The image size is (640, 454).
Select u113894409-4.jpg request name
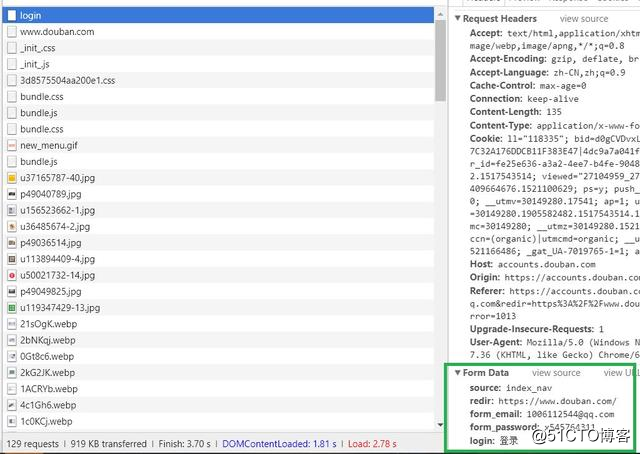click(58, 259)
